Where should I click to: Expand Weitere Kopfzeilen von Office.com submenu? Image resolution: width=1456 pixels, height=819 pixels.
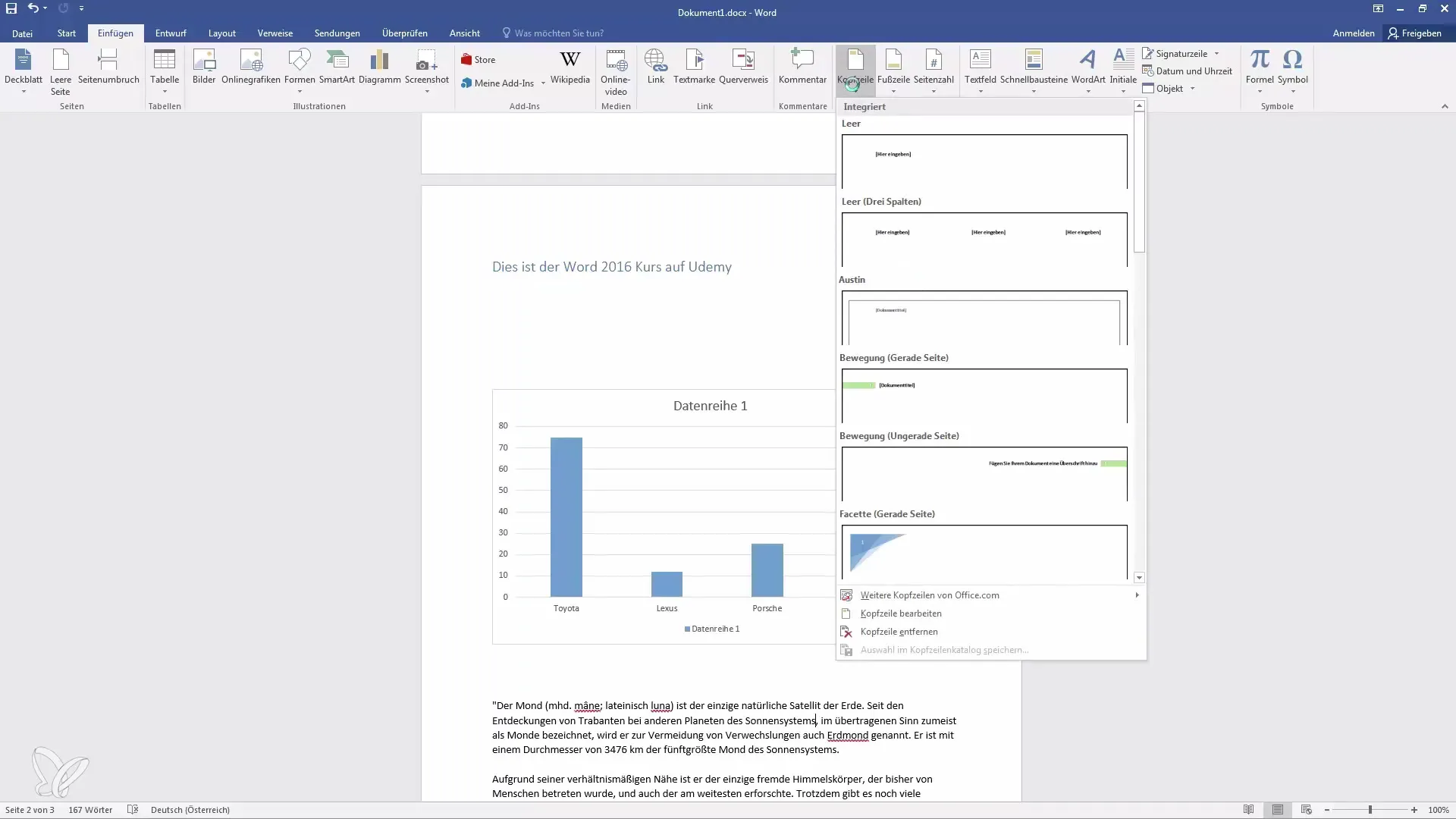point(991,595)
